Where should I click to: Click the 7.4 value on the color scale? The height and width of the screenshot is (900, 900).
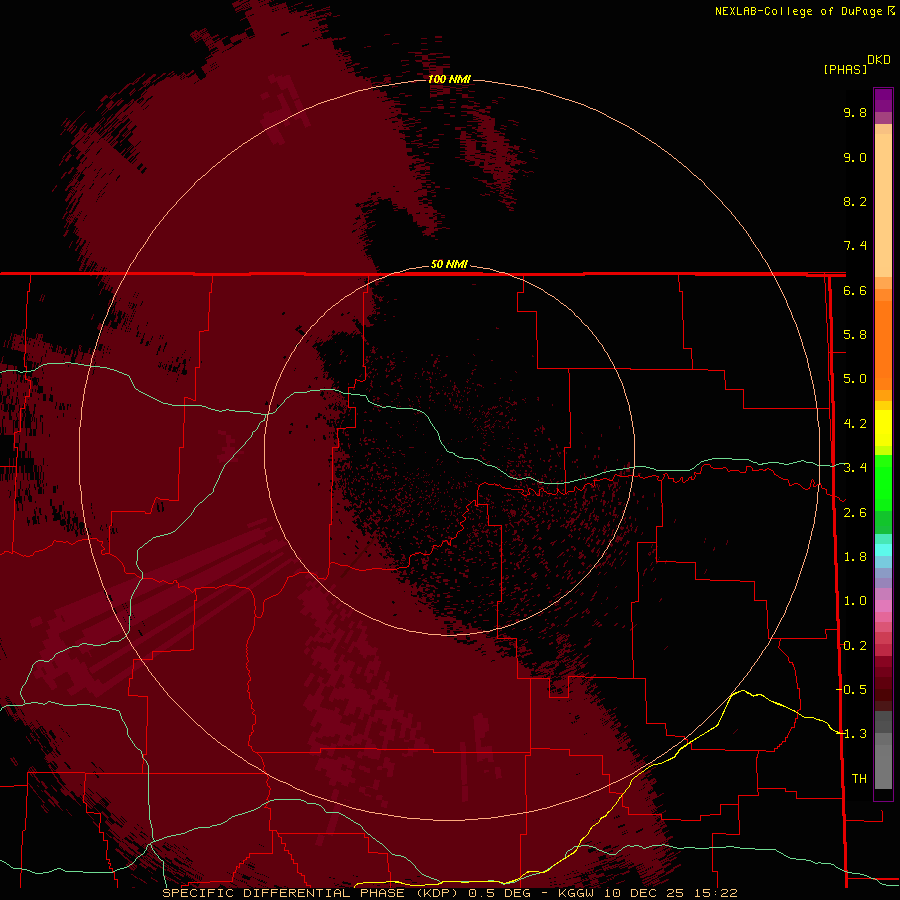(x=855, y=246)
